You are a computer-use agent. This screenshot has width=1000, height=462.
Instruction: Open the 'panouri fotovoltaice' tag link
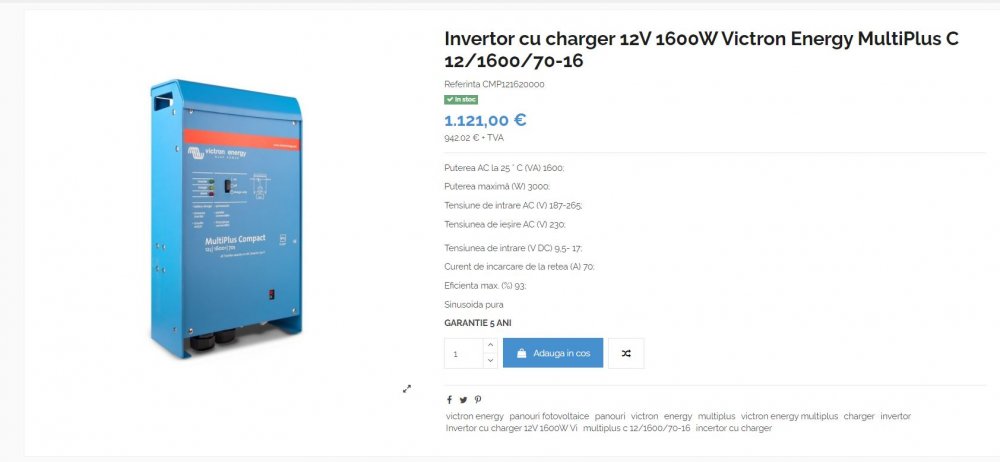(x=549, y=416)
